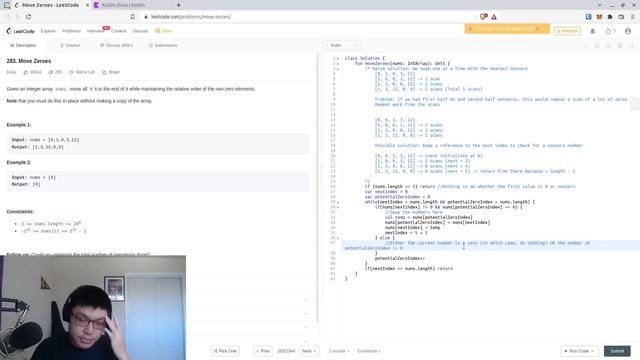Open Interview in LeetCode nav
This screenshot has height=360, width=640.
96,31
